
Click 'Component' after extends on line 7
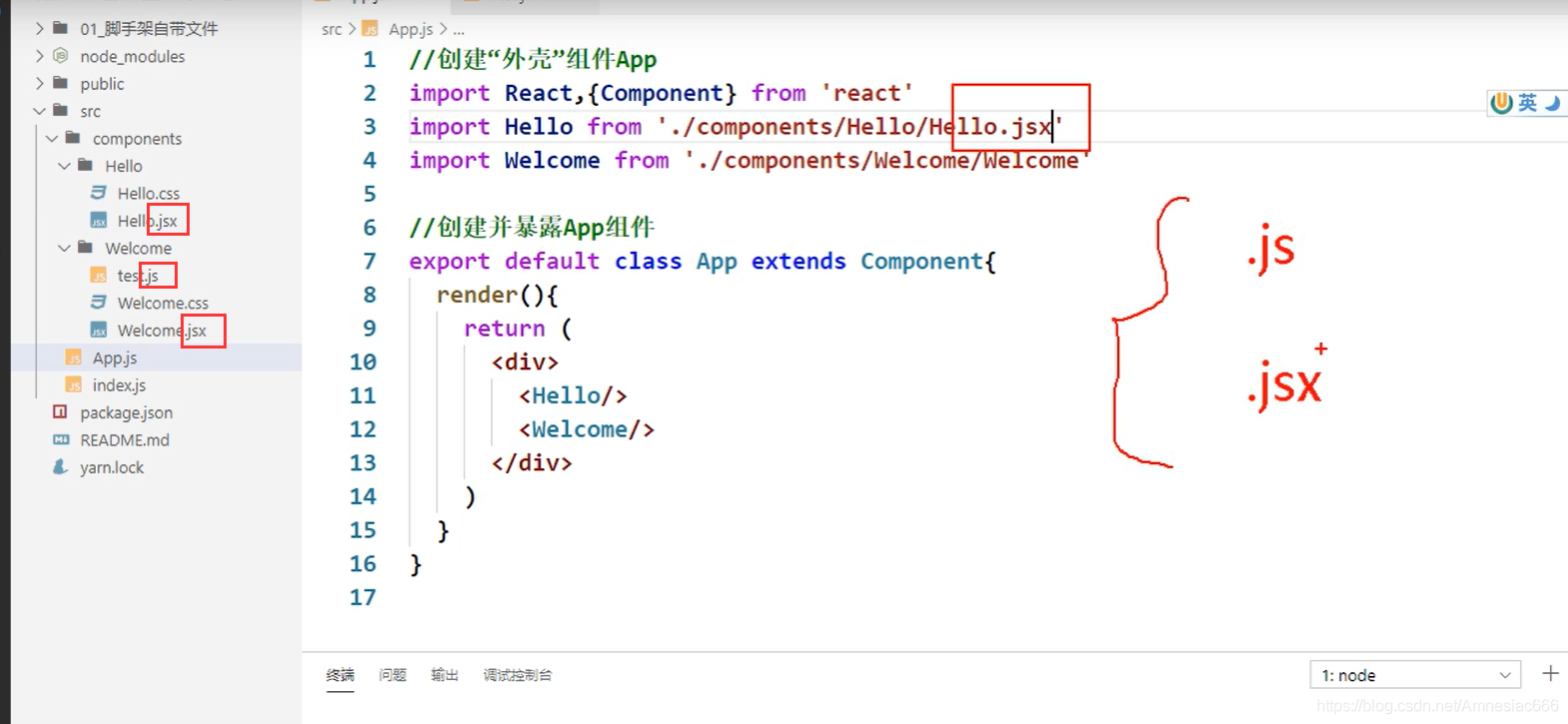click(x=922, y=262)
